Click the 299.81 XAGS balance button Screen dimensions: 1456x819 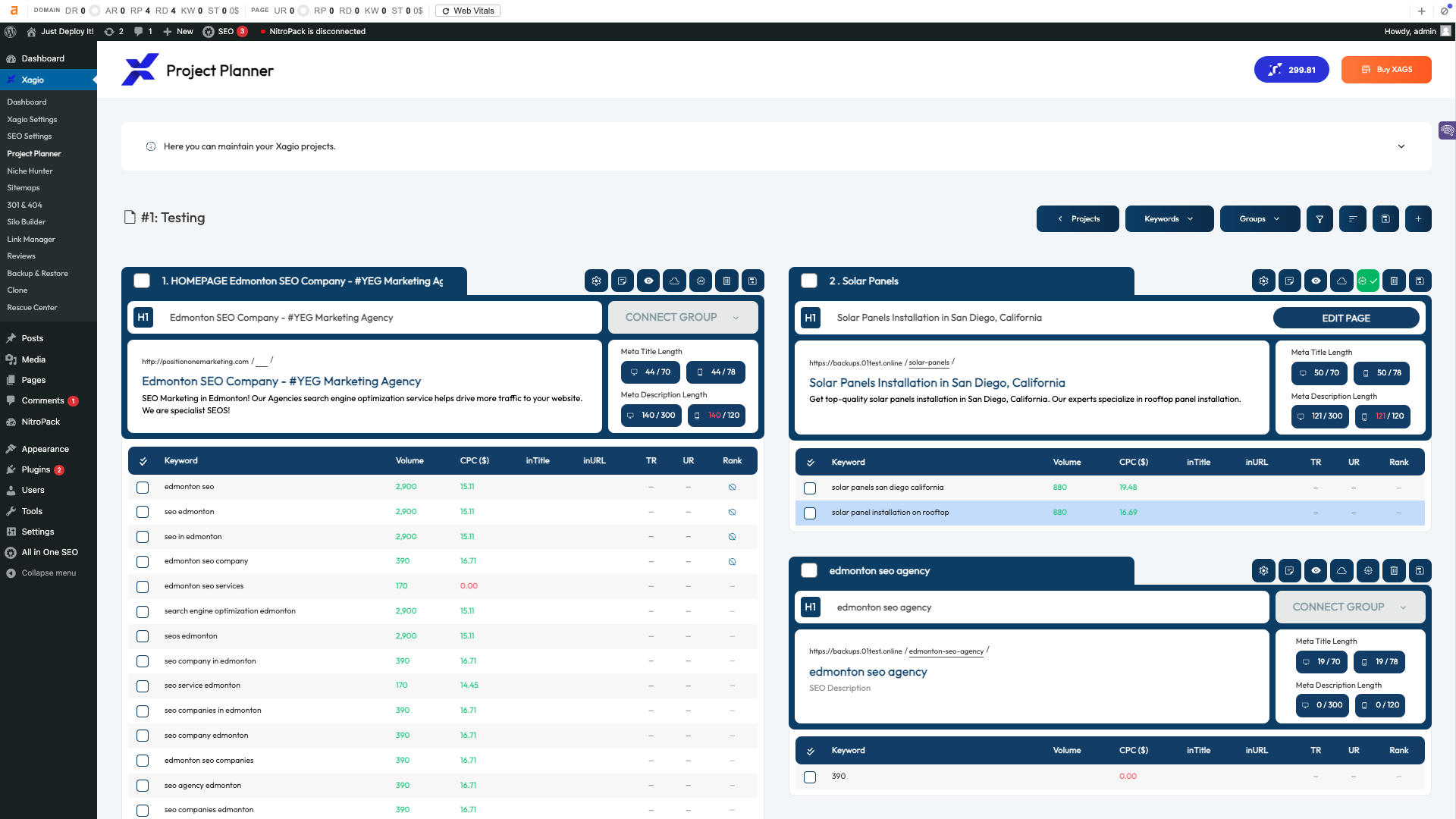pos(1291,69)
